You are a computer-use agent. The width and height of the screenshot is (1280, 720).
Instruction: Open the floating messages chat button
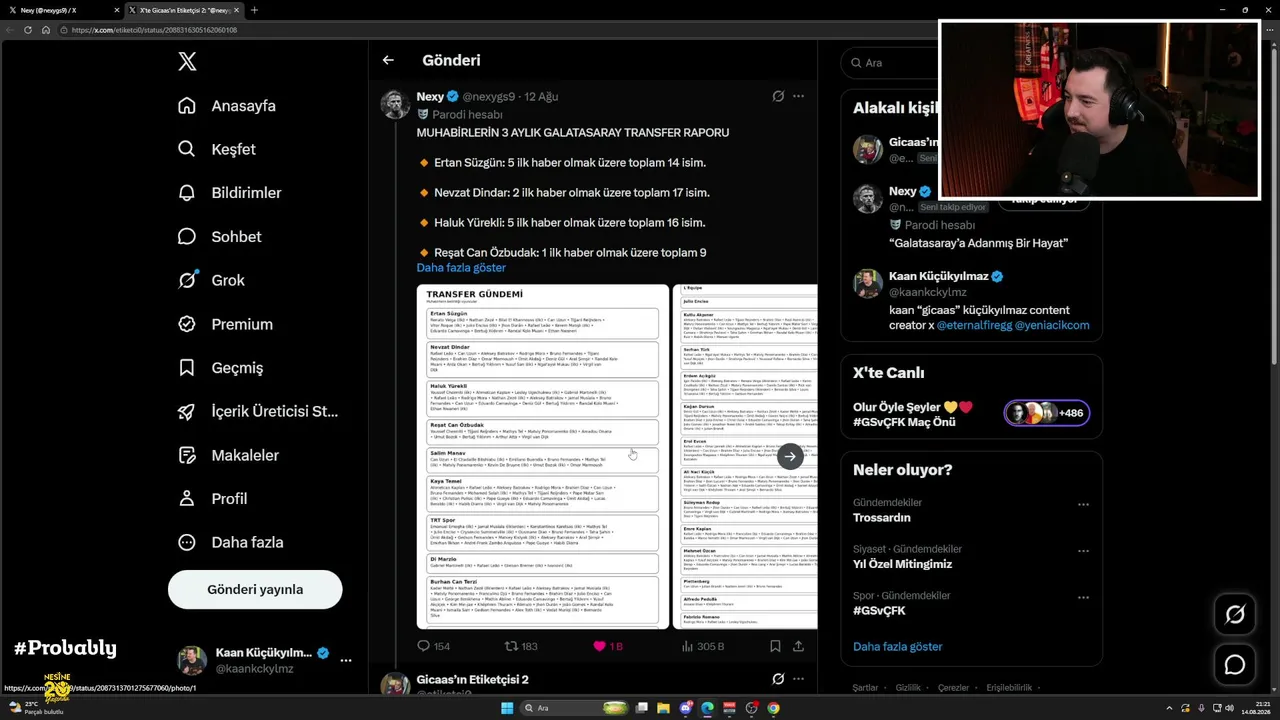coord(1235,665)
